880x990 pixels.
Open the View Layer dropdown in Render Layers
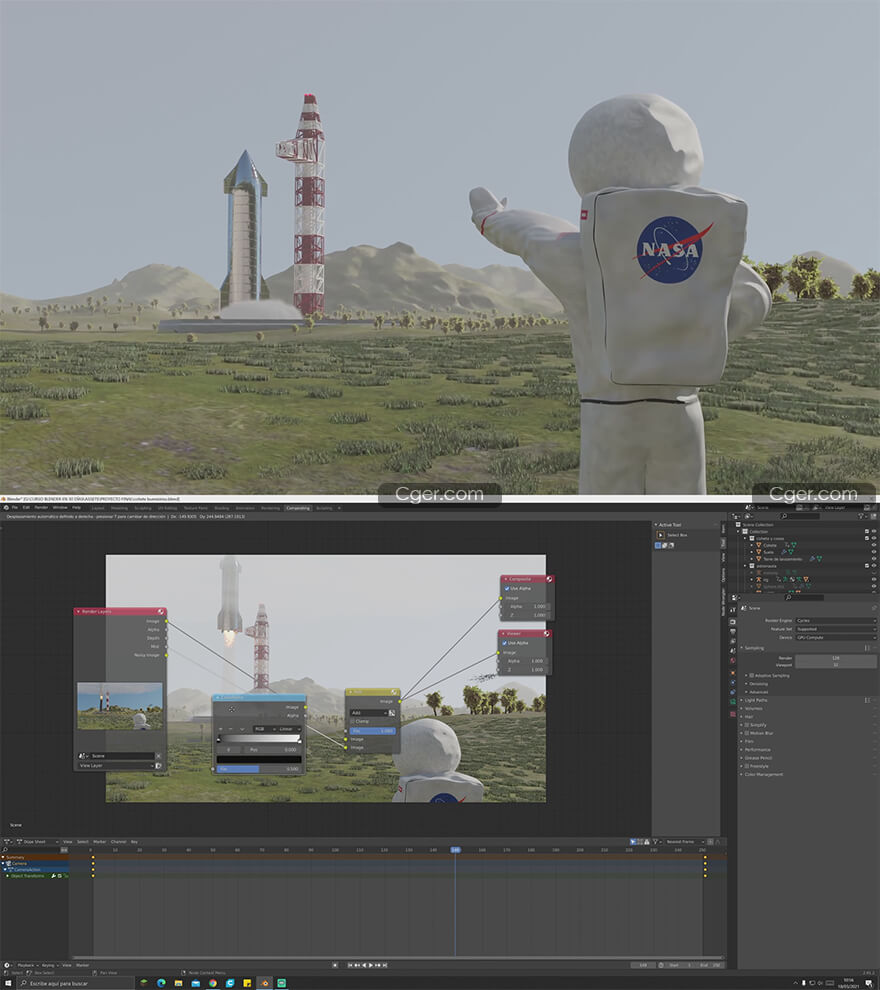(x=116, y=766)
